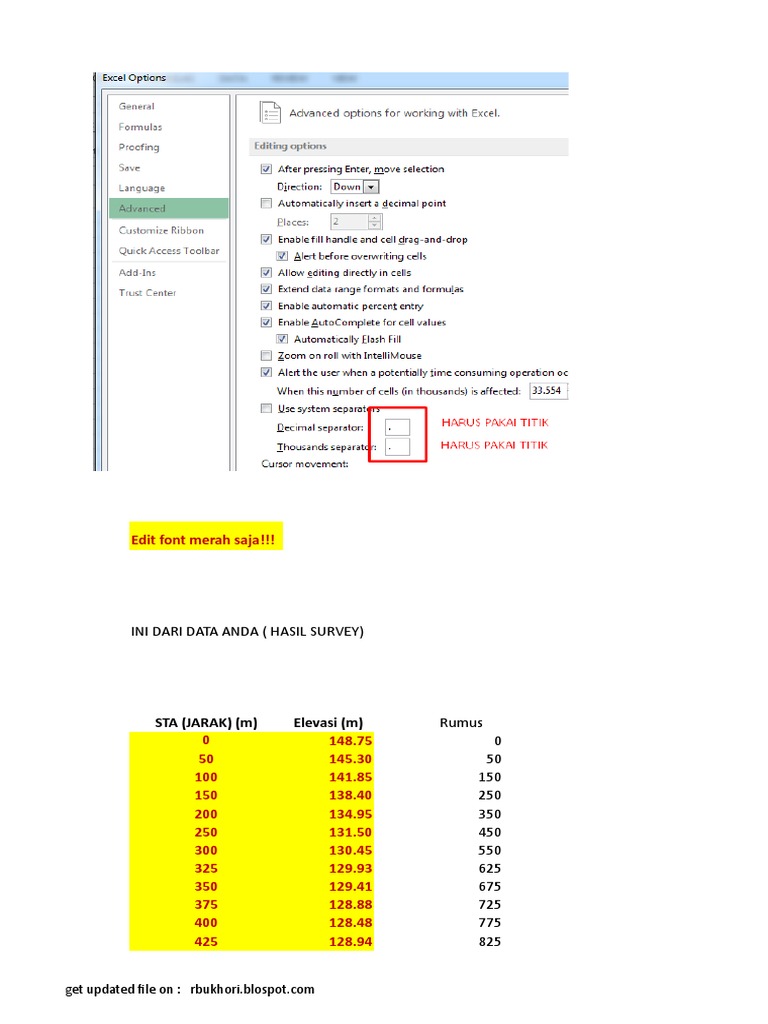768x1024 pixels.
Task: Open the Add-Ins category
Action: (x=137, y=273)
